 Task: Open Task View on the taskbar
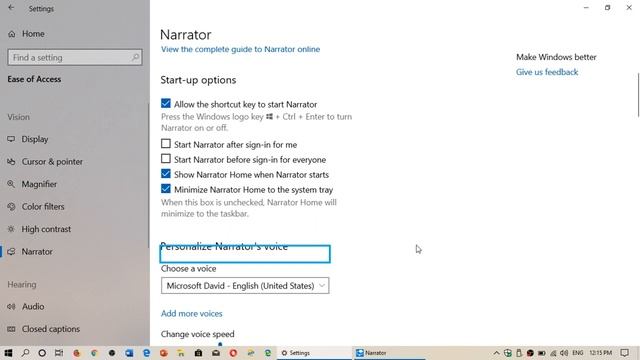59,353
